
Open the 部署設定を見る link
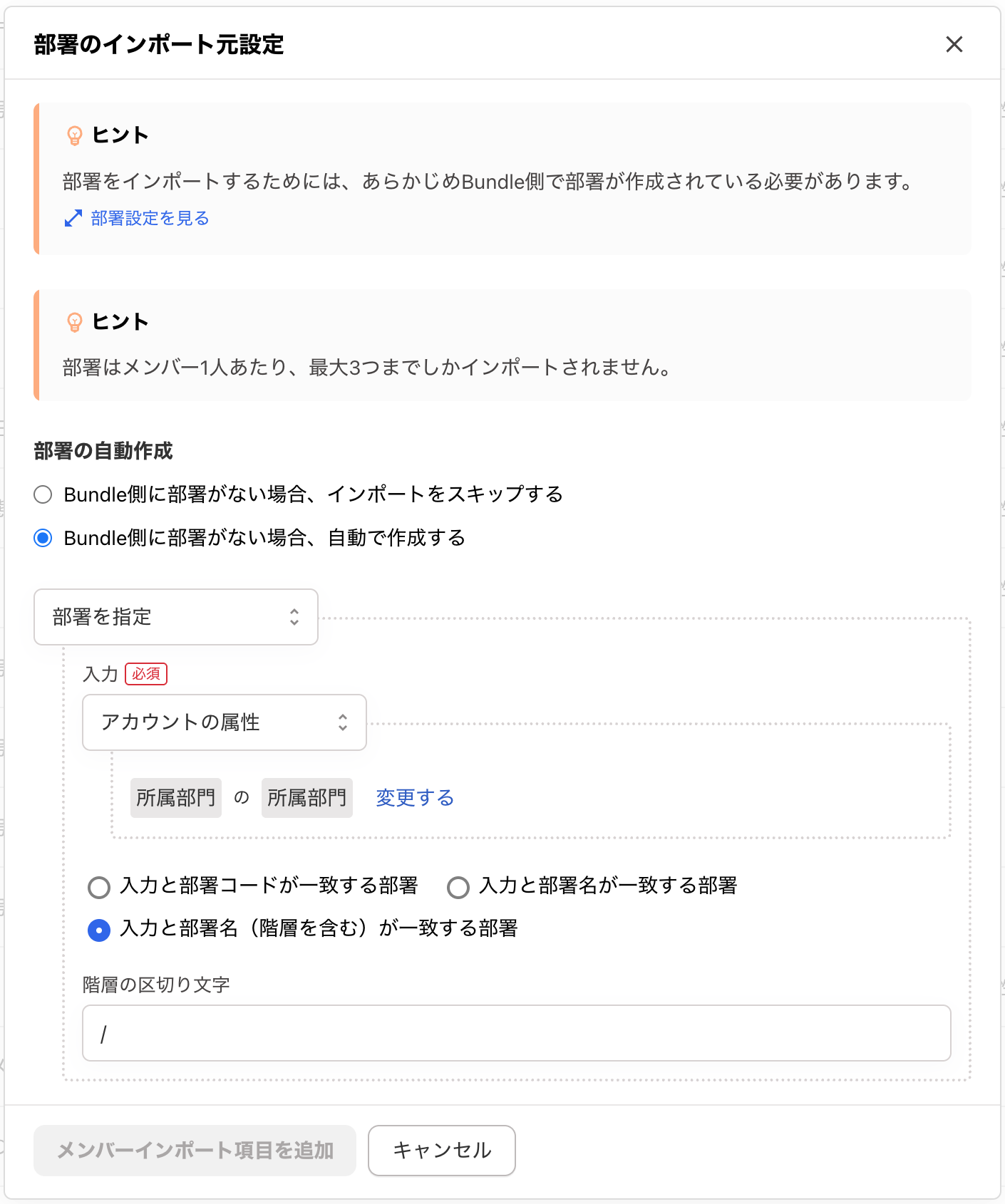pos(150,218)
